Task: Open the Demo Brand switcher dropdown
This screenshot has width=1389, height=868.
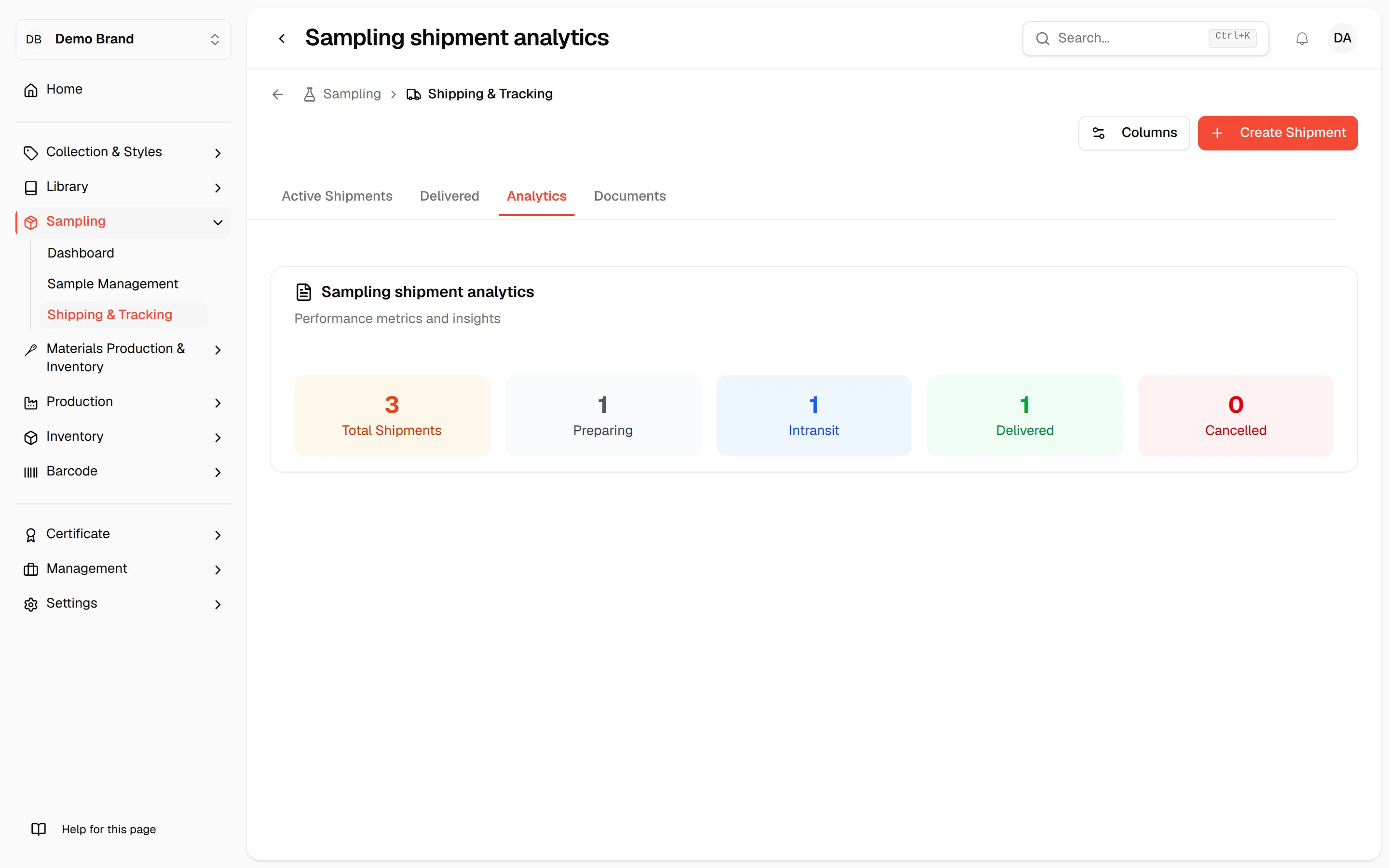Action: click(x=123, y=39)
